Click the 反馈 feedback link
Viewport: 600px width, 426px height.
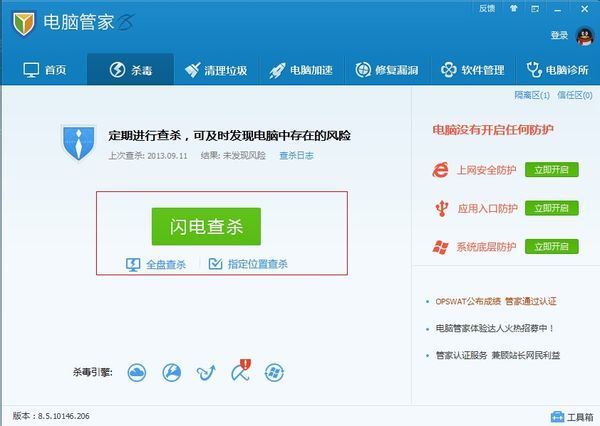487,8
